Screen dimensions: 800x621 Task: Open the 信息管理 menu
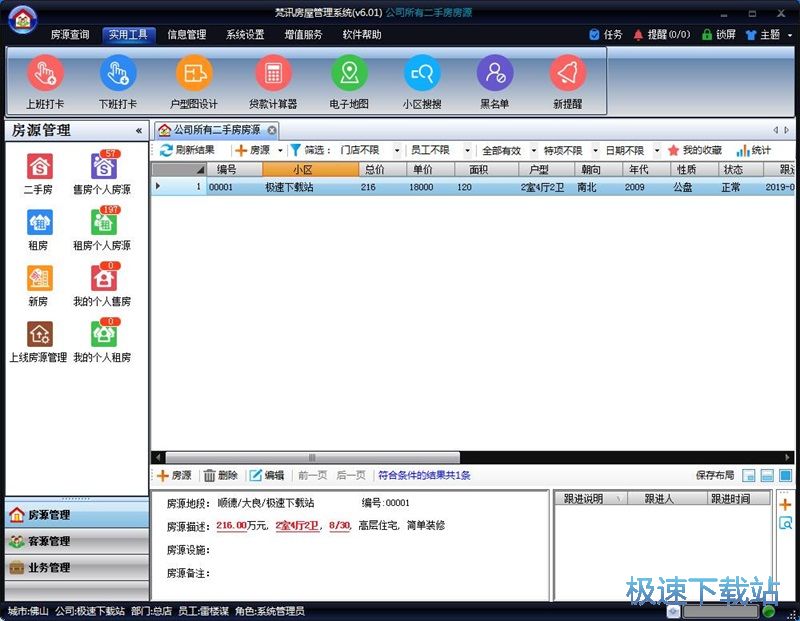pyautogui.click(x=187, y=34)
